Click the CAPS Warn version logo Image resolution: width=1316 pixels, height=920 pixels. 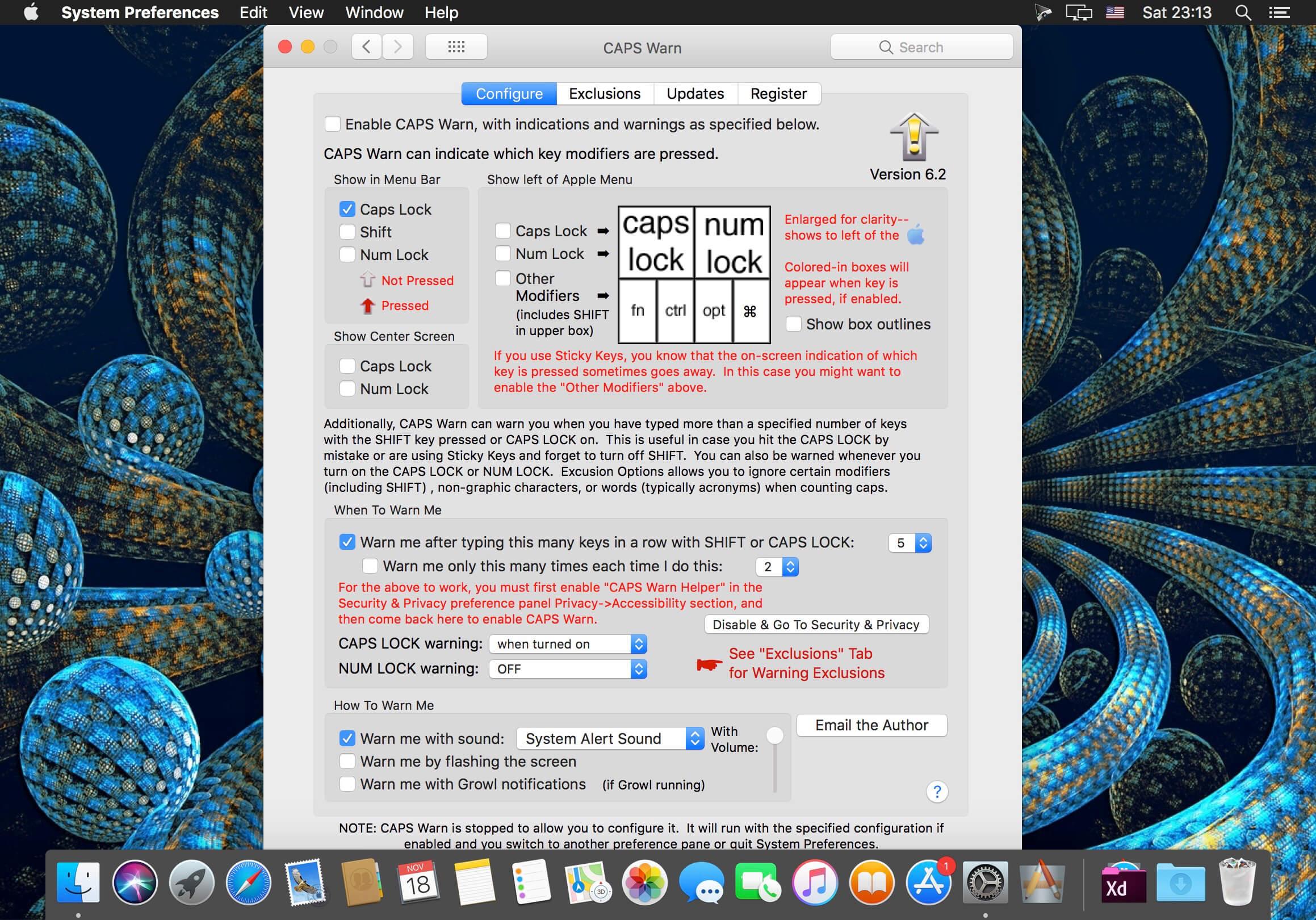click(914, 137)
